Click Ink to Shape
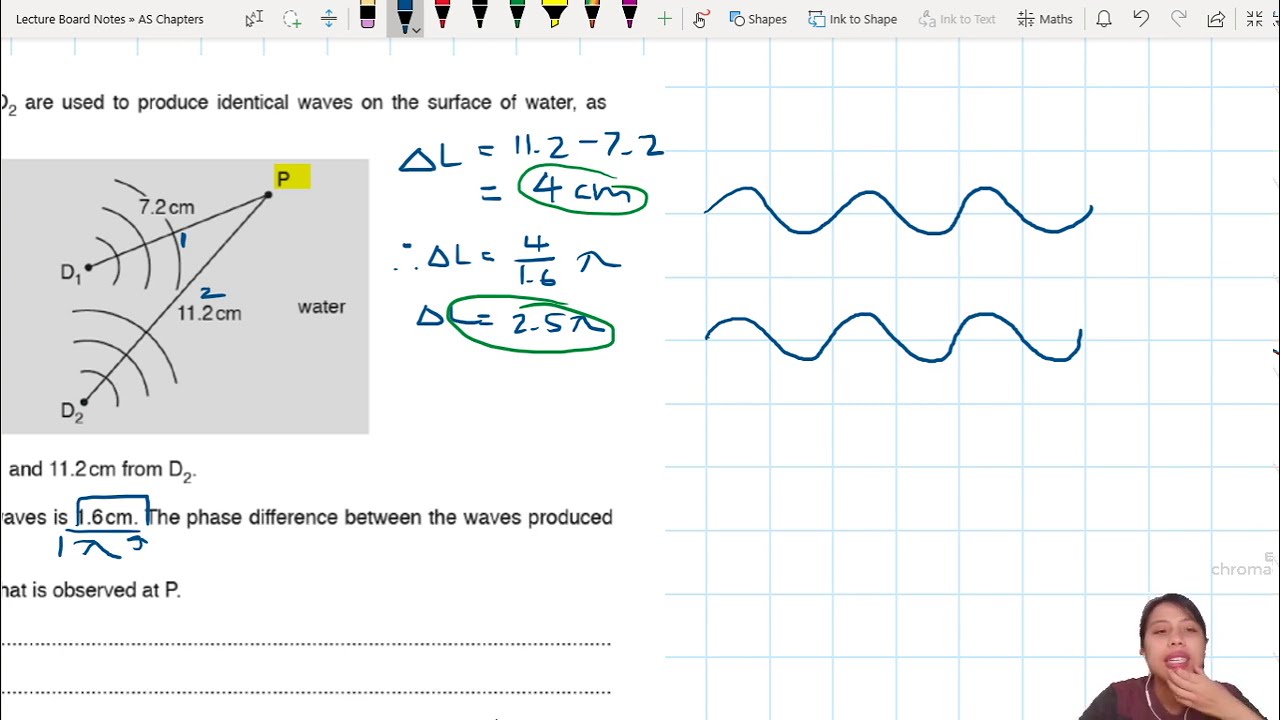1280x720 pixels. click(x=853, y=18)
